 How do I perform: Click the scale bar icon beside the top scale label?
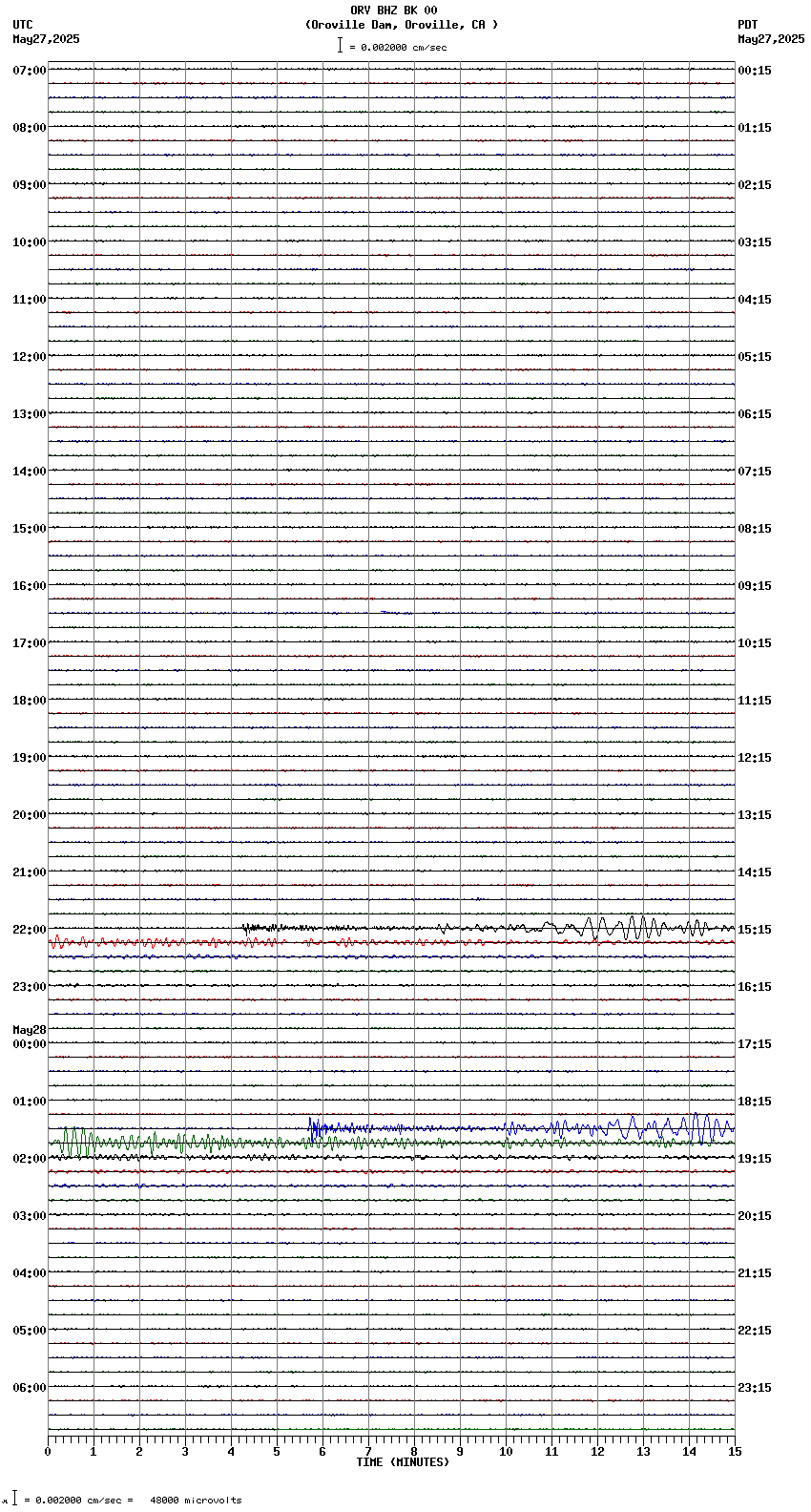[340, 45]
